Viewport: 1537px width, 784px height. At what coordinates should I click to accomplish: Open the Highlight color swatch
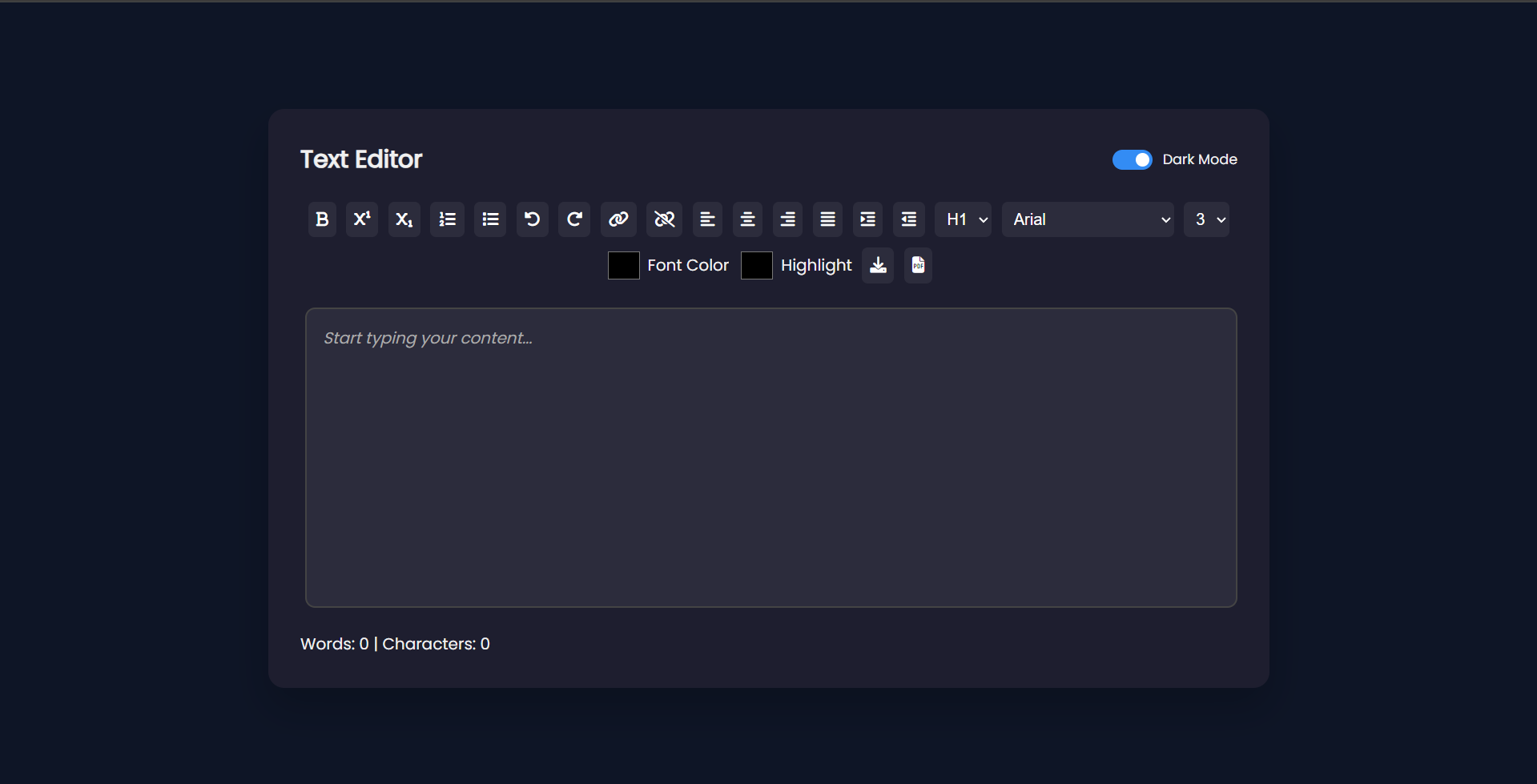tap(757, 266)
